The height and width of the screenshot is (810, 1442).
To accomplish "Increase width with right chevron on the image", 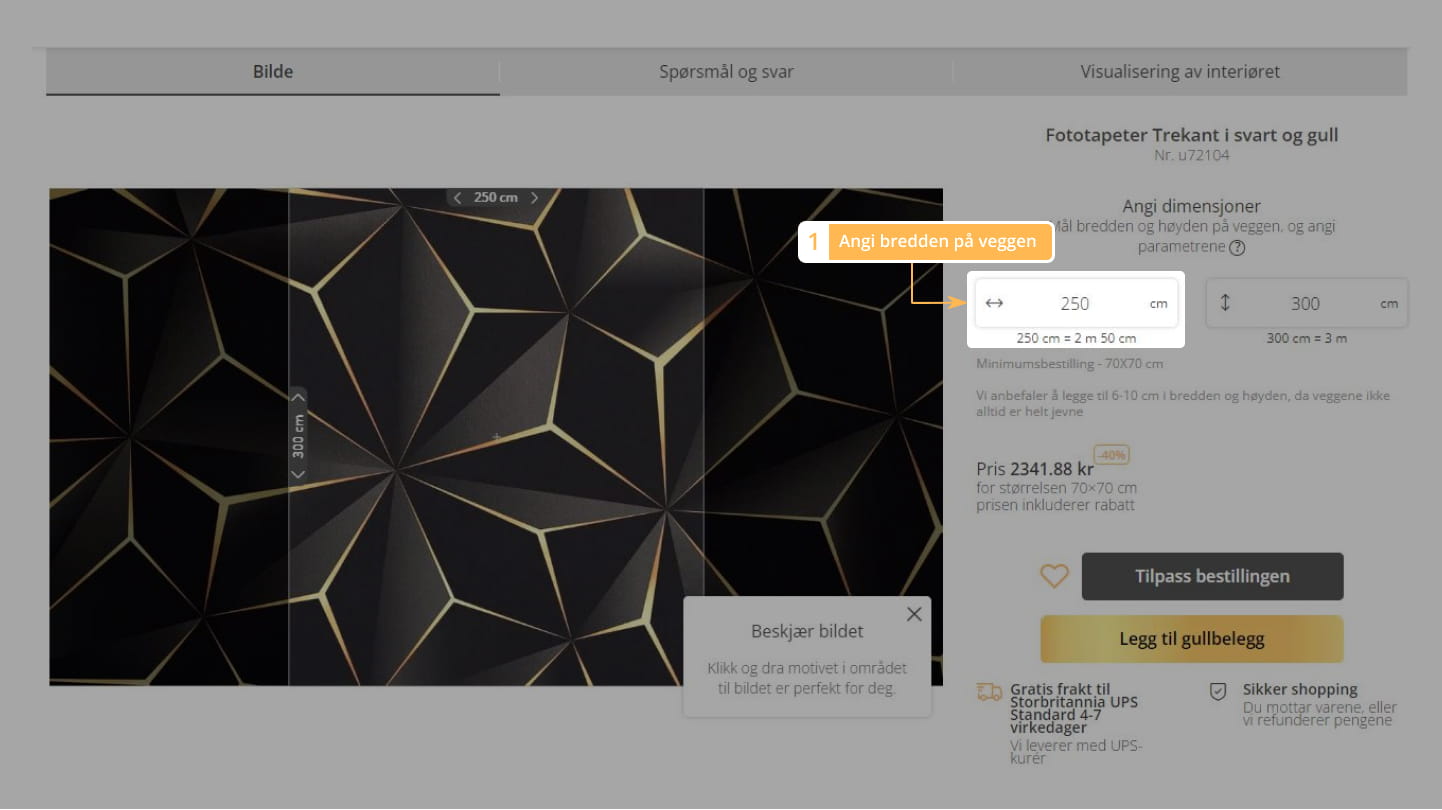I will click(x=534, y=198).
